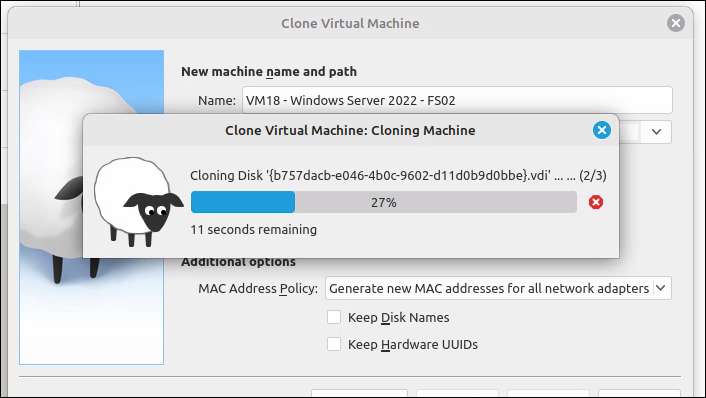Enable the Keep Disk Names checkbox
This screenshot has height=398, width=706.
click(334, 317)
